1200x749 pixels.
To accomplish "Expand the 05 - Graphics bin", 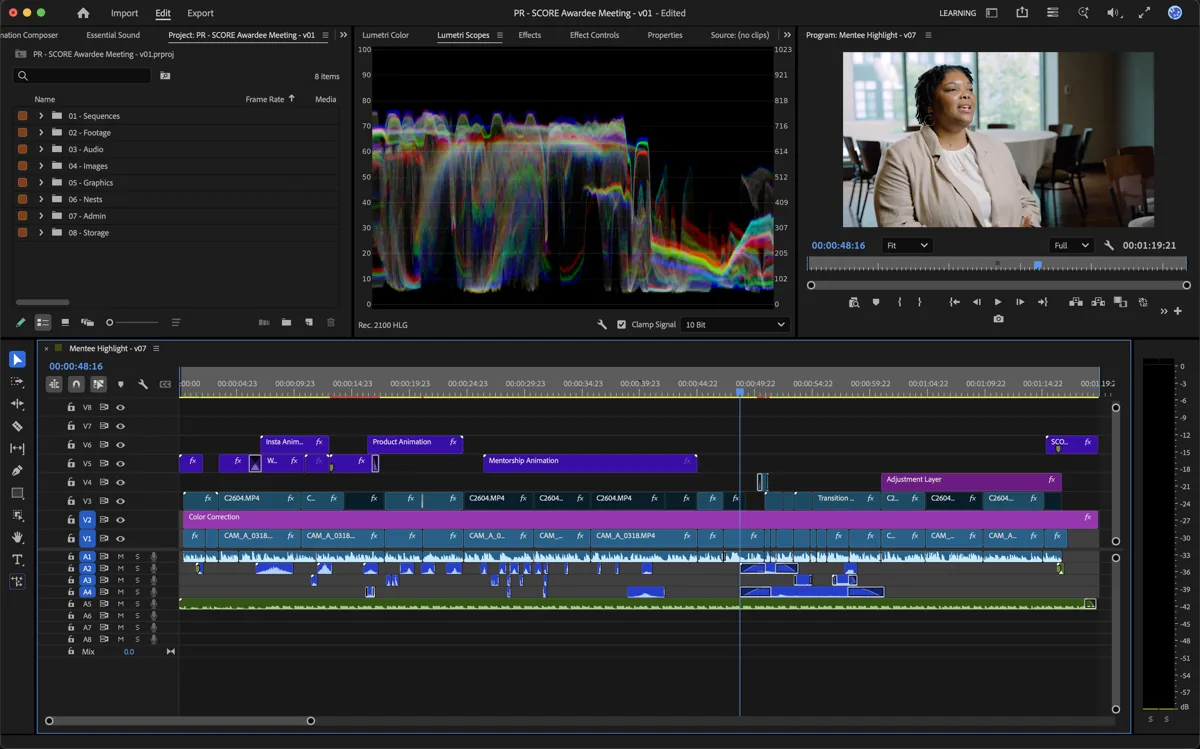I will 41,183.
